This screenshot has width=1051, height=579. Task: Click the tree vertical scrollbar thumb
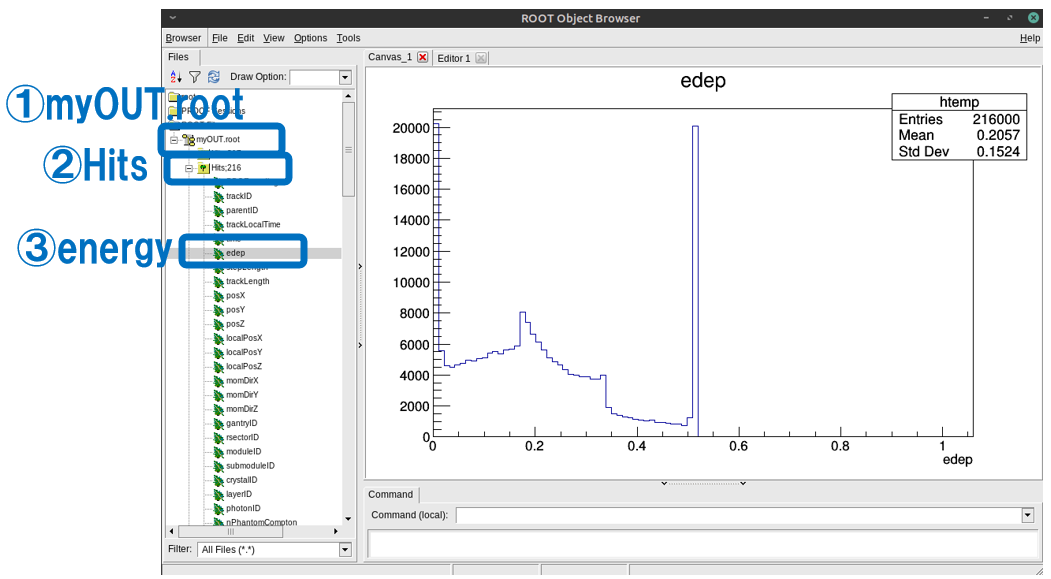[x=348, y=149]
